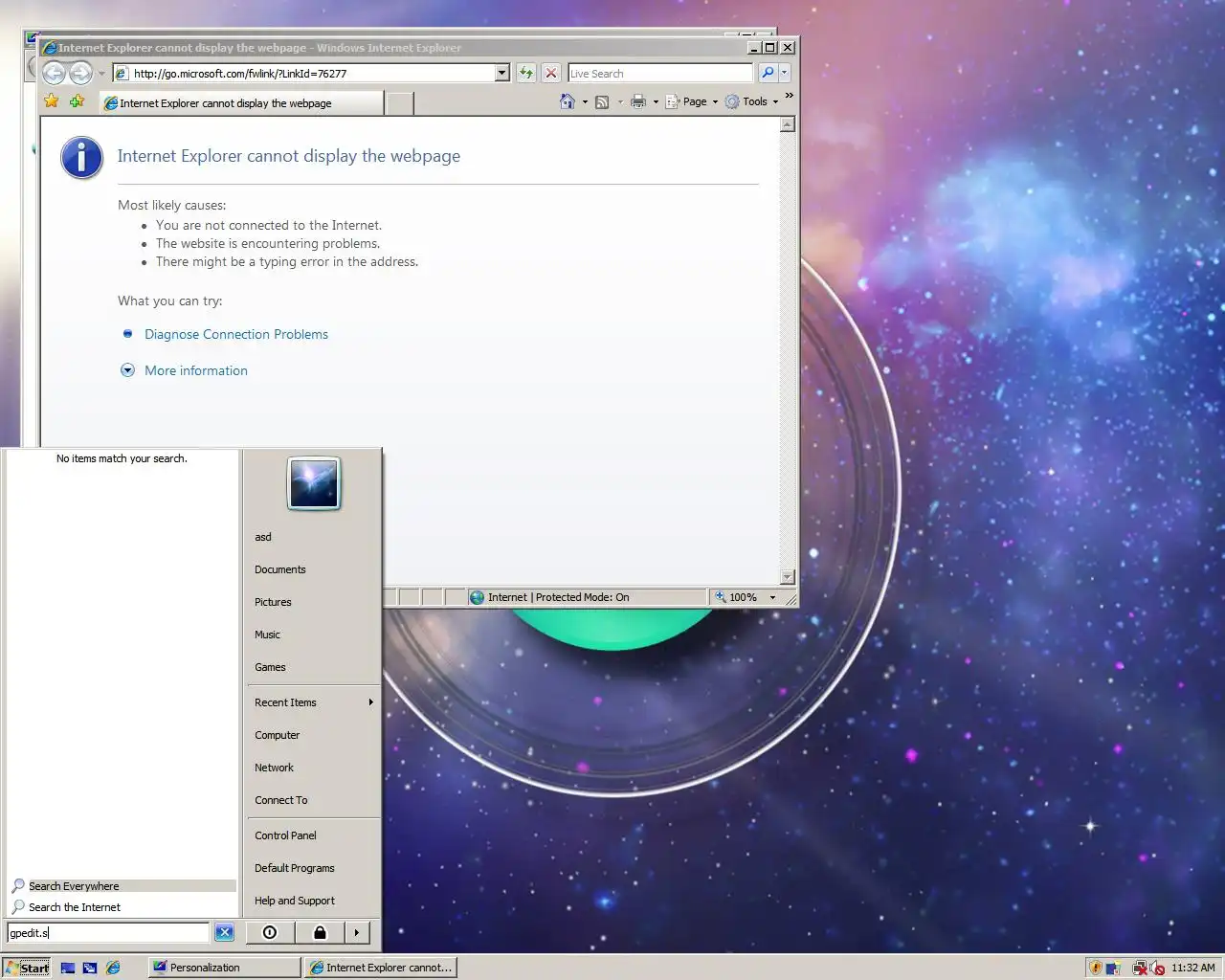Open Feeds dropdown arrow
Screen dimensions: 1225x980
[619, 102]
